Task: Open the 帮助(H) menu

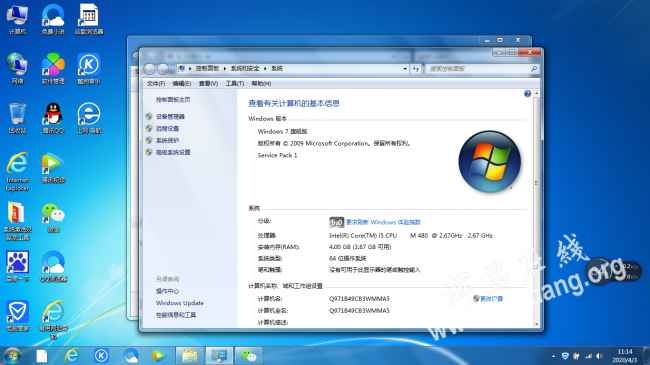Action: (261, 84)
